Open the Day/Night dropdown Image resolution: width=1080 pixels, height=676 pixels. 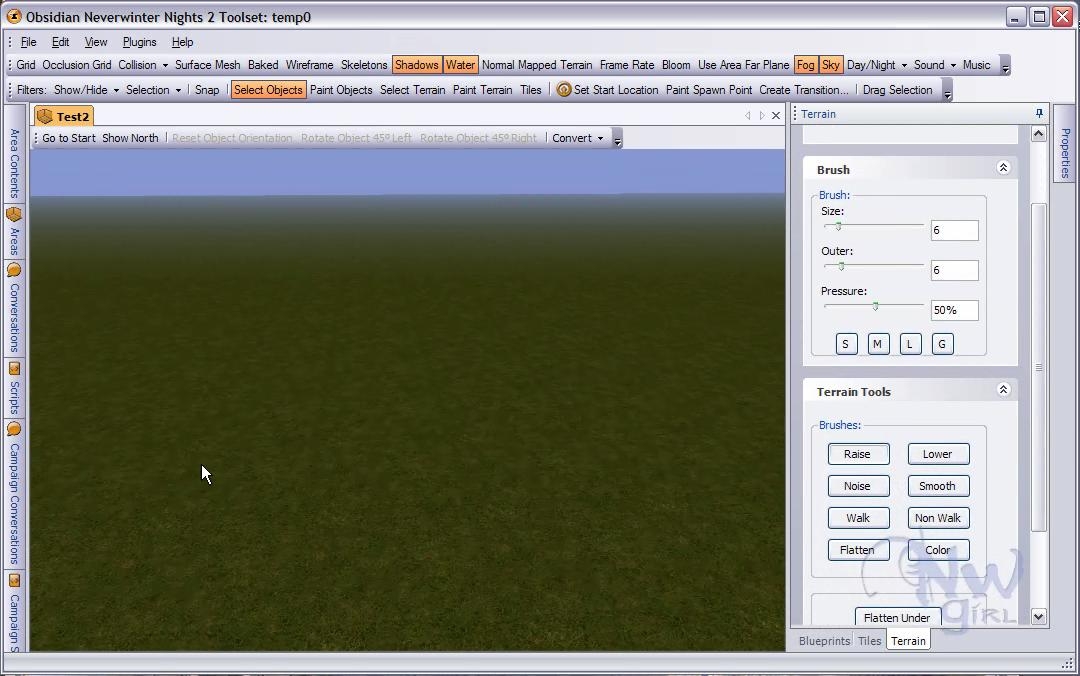click(x=877, y=65)
